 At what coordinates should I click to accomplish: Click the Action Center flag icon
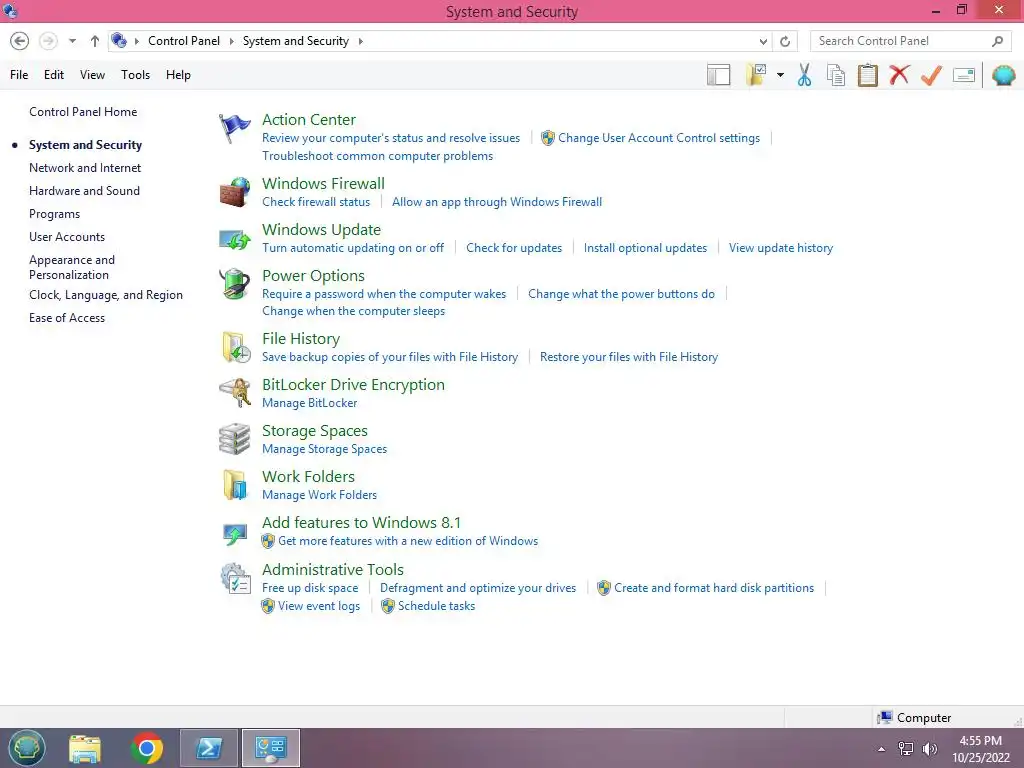(234, 128)
